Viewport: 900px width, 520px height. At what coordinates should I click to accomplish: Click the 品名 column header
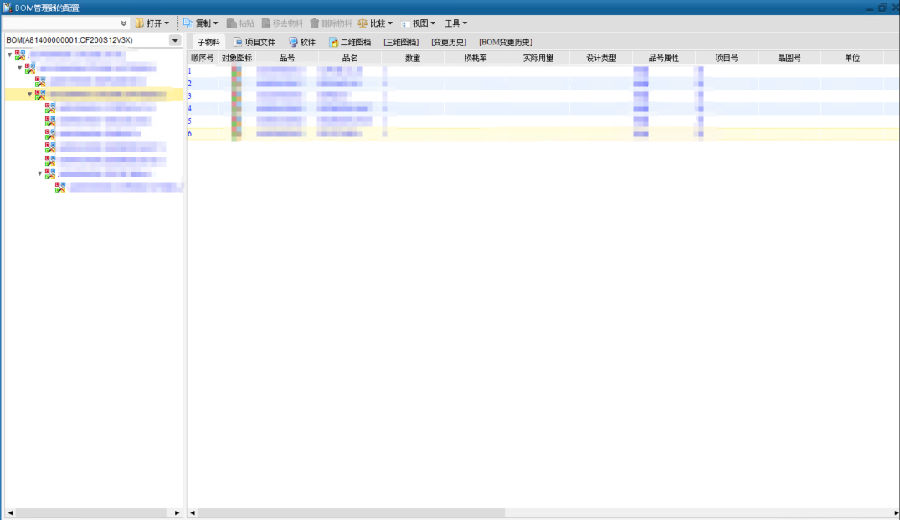(350, 58)
